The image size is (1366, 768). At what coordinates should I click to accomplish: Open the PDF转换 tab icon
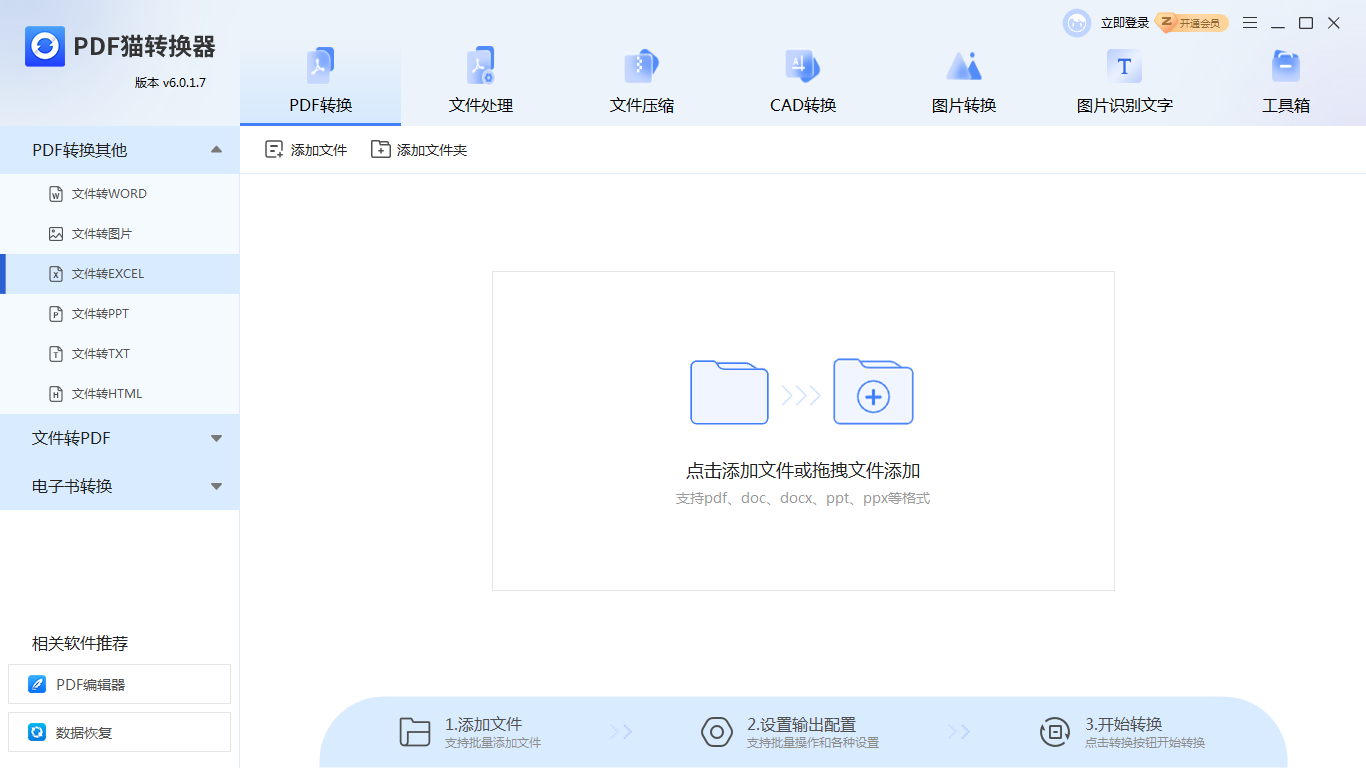pyautogui.click(x=320, y=66)
